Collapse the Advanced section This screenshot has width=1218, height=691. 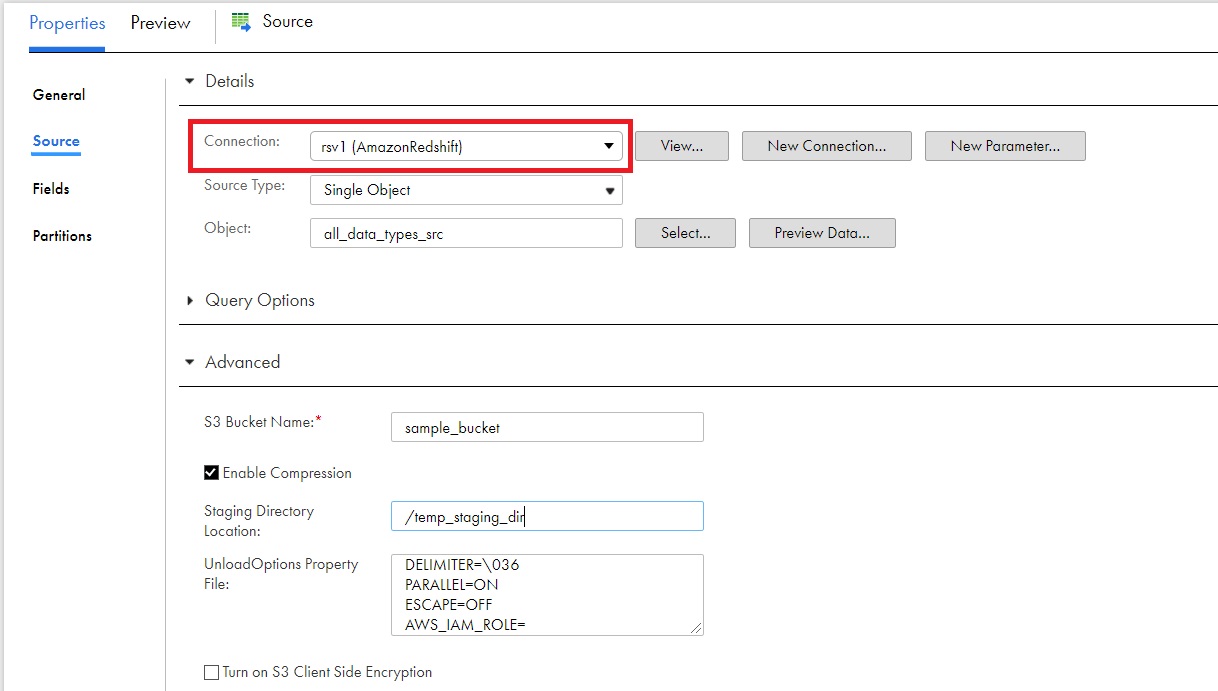point(190,363)
